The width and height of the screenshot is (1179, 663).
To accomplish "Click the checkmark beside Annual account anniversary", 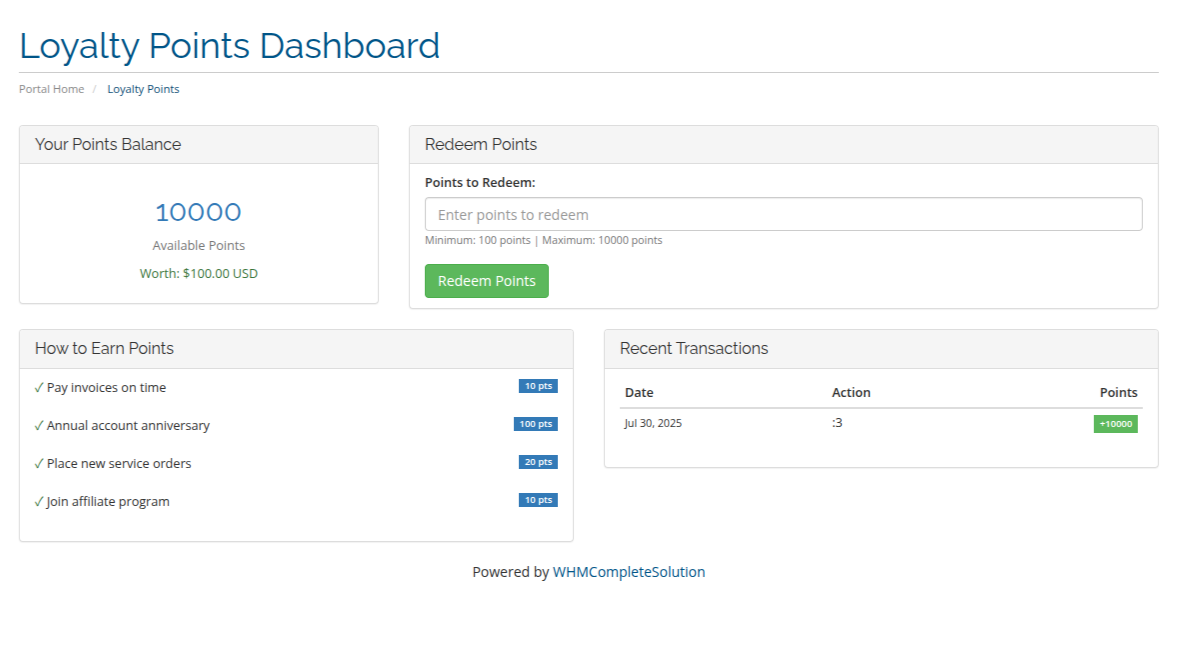I will coord(39,426).
